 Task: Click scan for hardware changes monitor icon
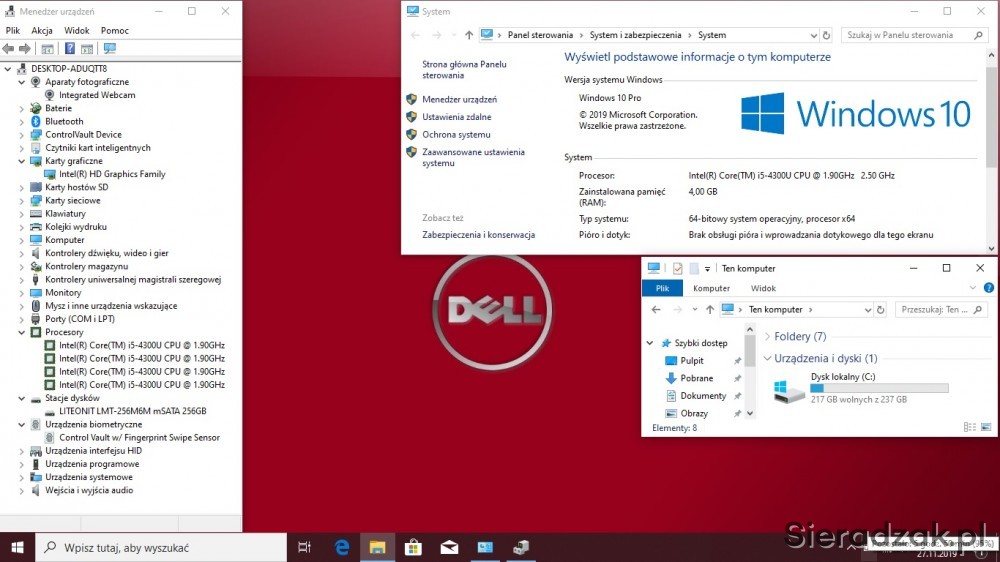coord(110,48)
